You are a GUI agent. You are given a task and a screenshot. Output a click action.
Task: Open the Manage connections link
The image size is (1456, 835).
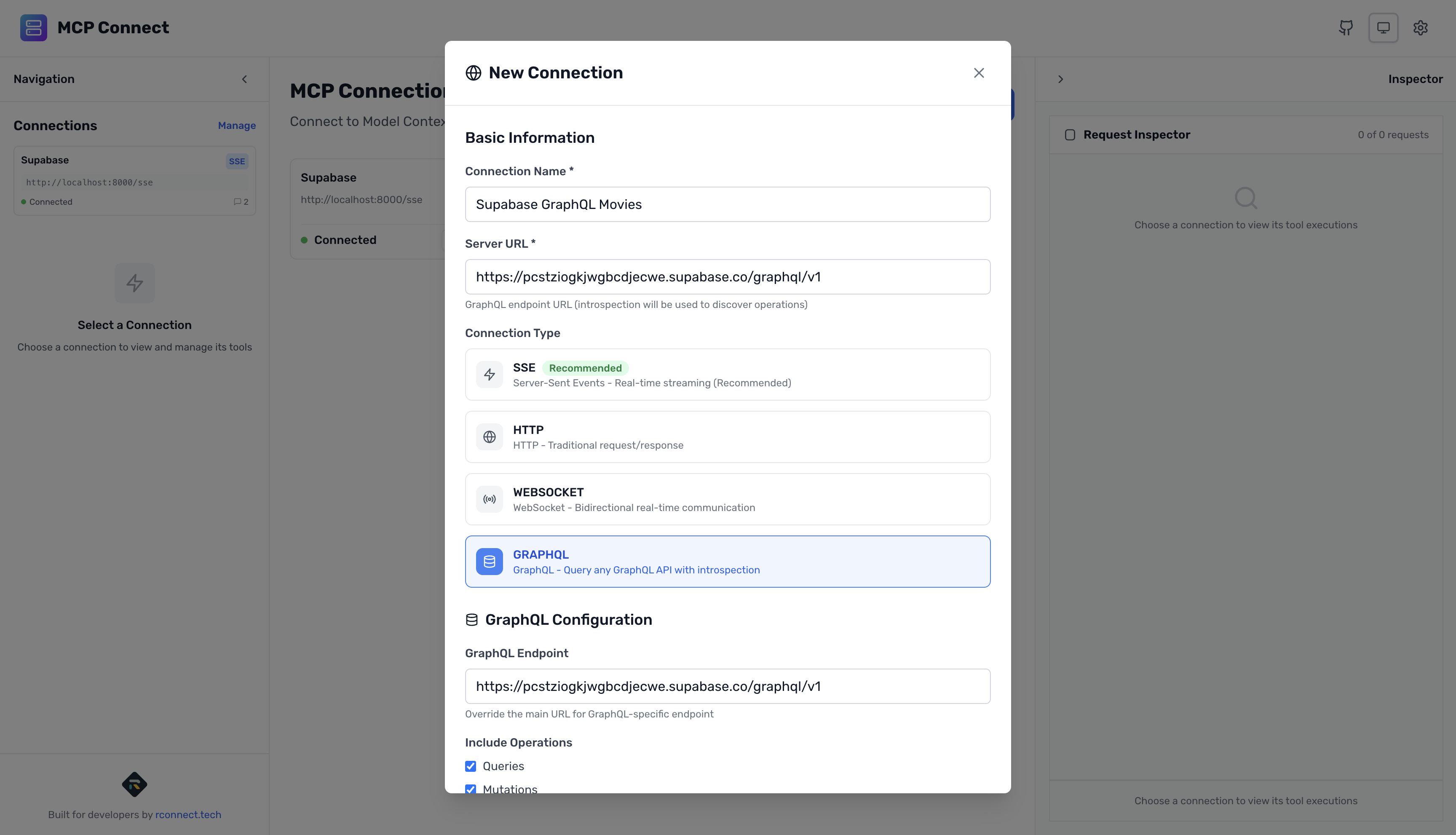pos(236,125)
